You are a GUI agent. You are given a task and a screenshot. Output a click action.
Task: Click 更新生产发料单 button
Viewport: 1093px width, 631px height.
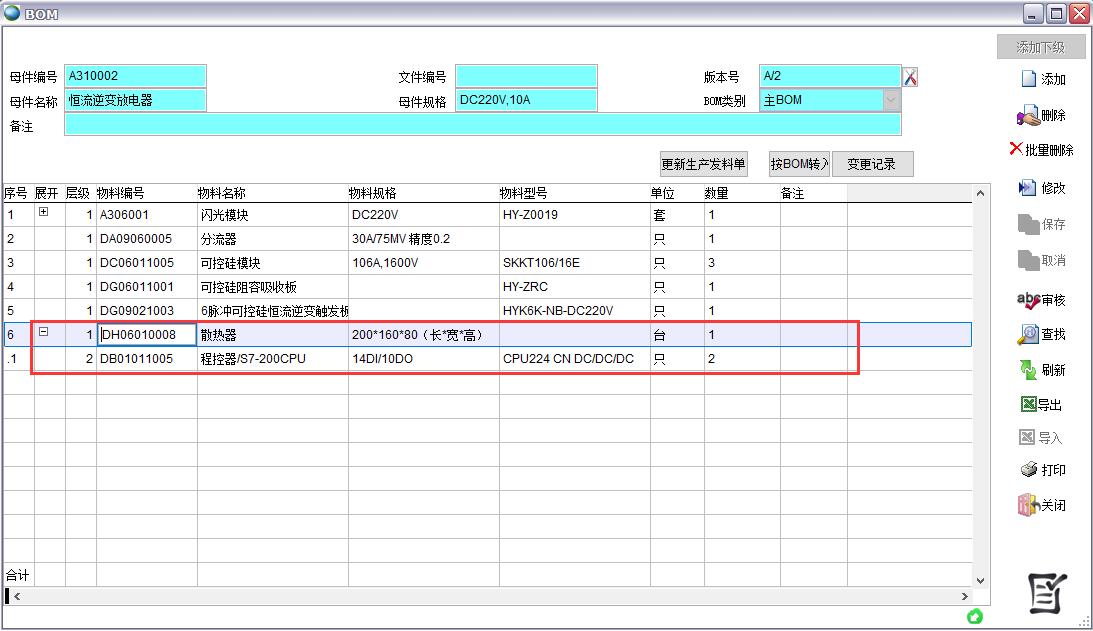point(703,165)
